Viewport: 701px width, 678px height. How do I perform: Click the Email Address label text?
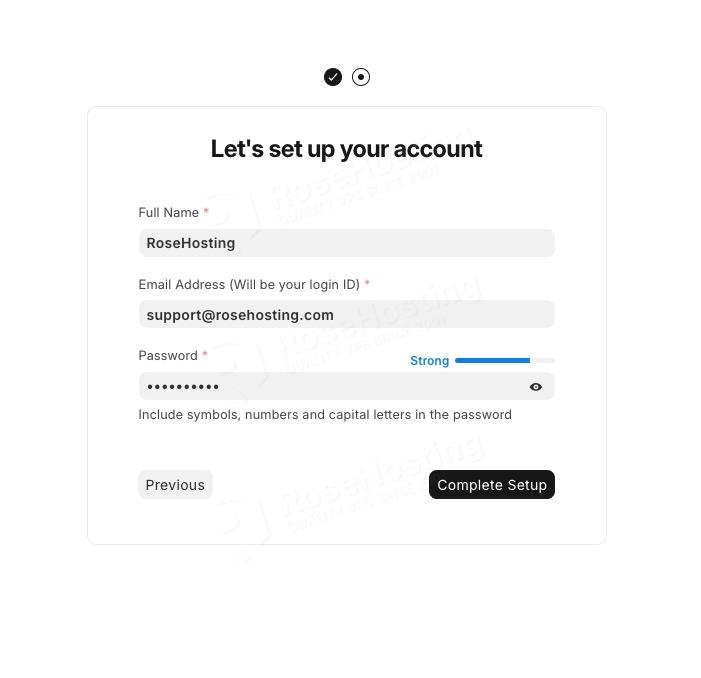[x=182, y=284]
